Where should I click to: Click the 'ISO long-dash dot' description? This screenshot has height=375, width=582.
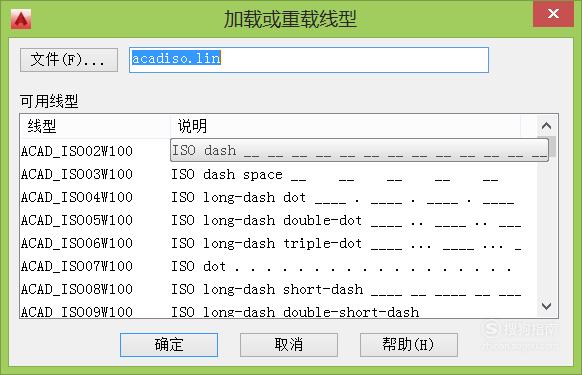coord(343,198)
